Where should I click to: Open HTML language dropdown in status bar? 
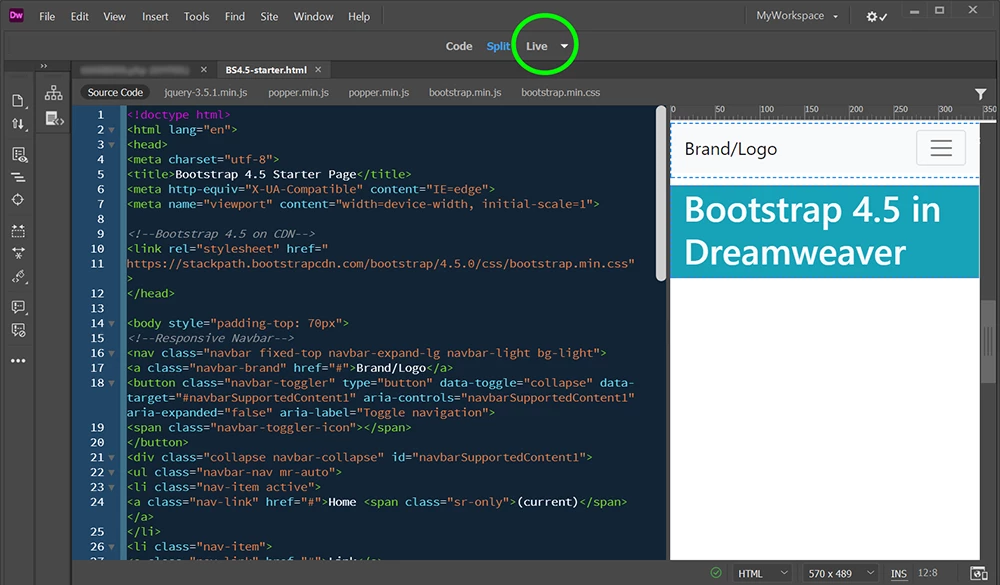763,574
